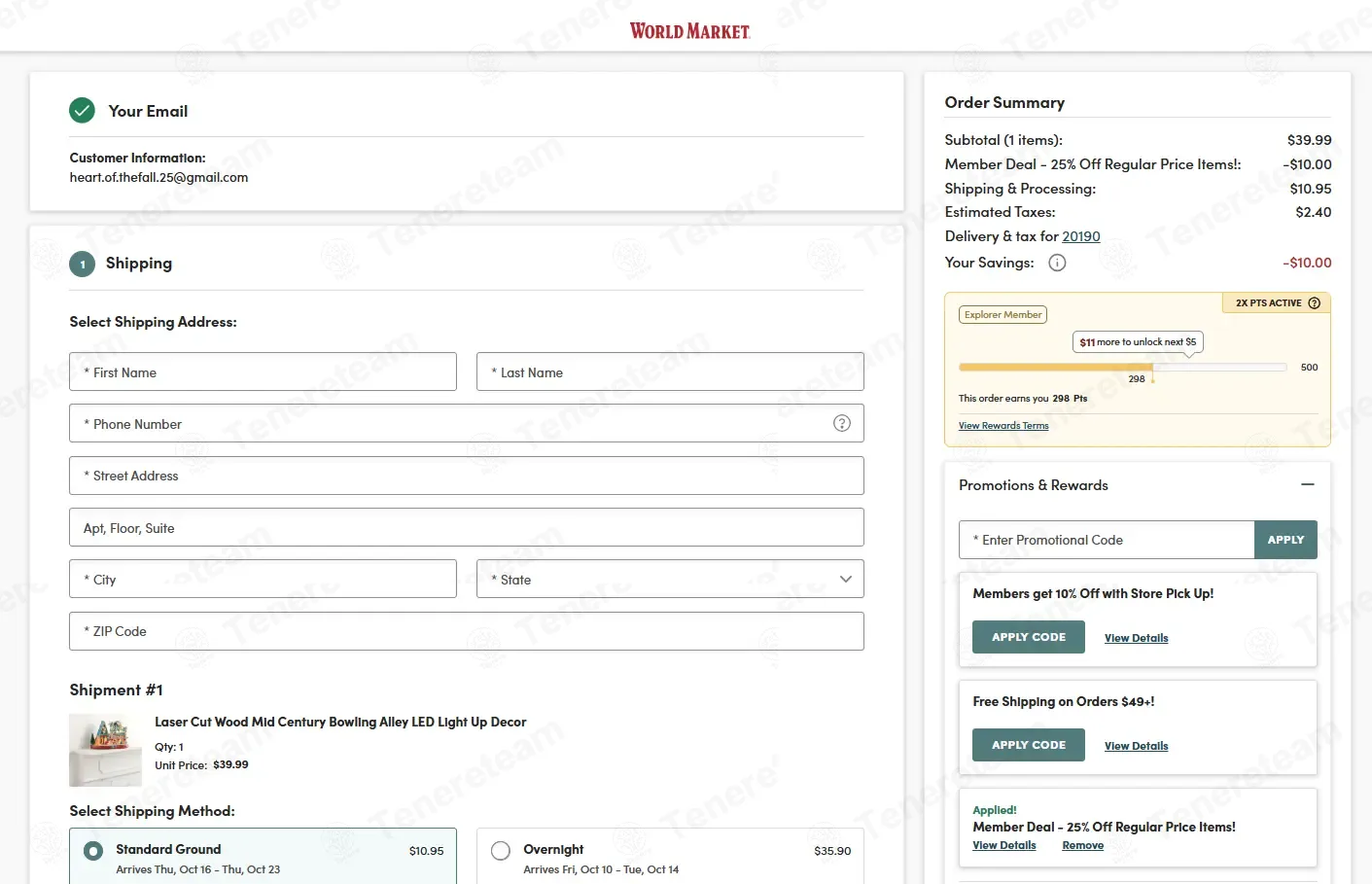Click the World Market logo
This screenshot has width=1372, height=884.
[x=689, y=31]
